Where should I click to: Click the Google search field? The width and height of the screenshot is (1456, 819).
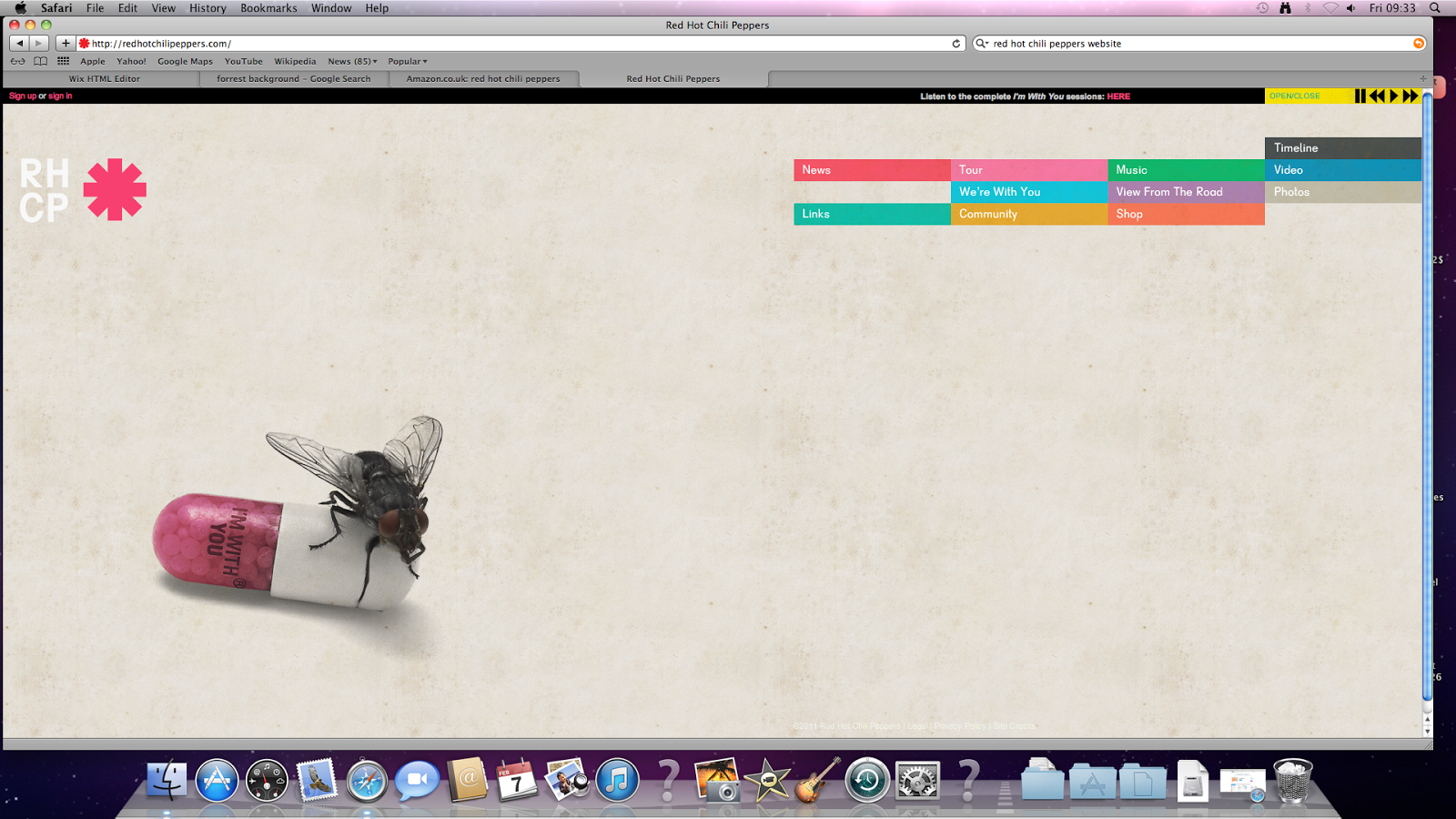pos(1199,44)
